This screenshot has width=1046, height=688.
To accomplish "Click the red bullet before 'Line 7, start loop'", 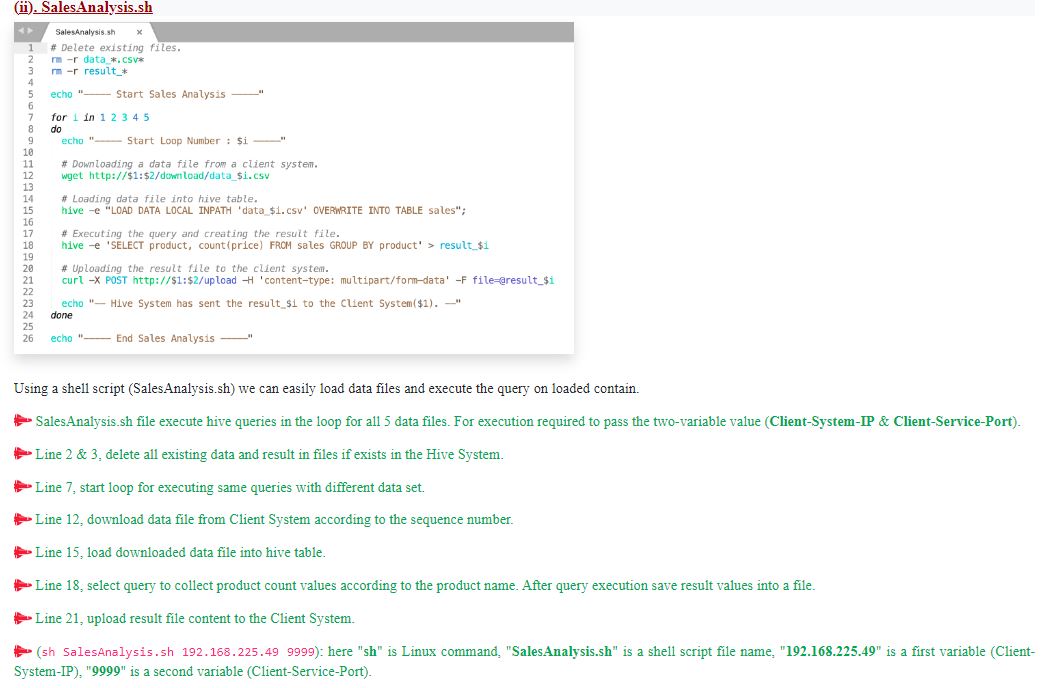I will pyautogui.click(x=23, y=487).
